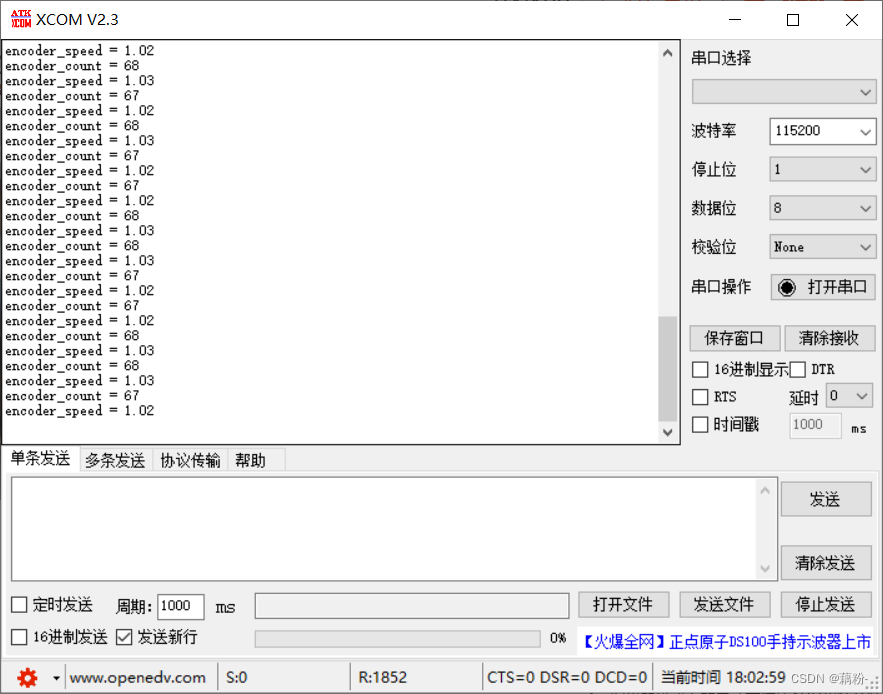Click the 周期 period input field

coord(180,606)
